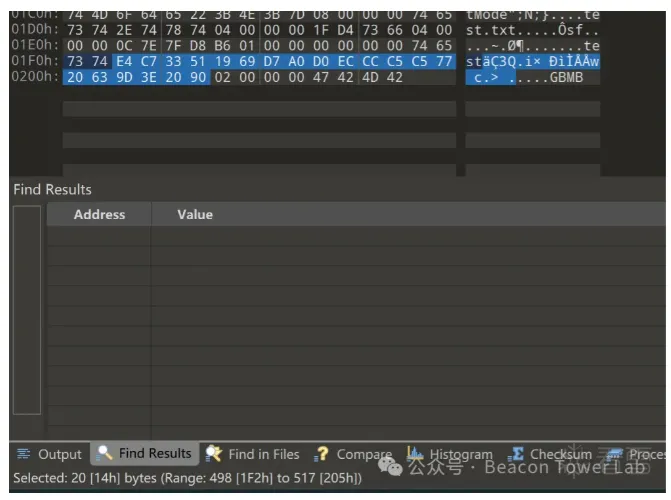
Task: Click the narrow gutter box left of Find Results table
Action: (x=27, y=310)
